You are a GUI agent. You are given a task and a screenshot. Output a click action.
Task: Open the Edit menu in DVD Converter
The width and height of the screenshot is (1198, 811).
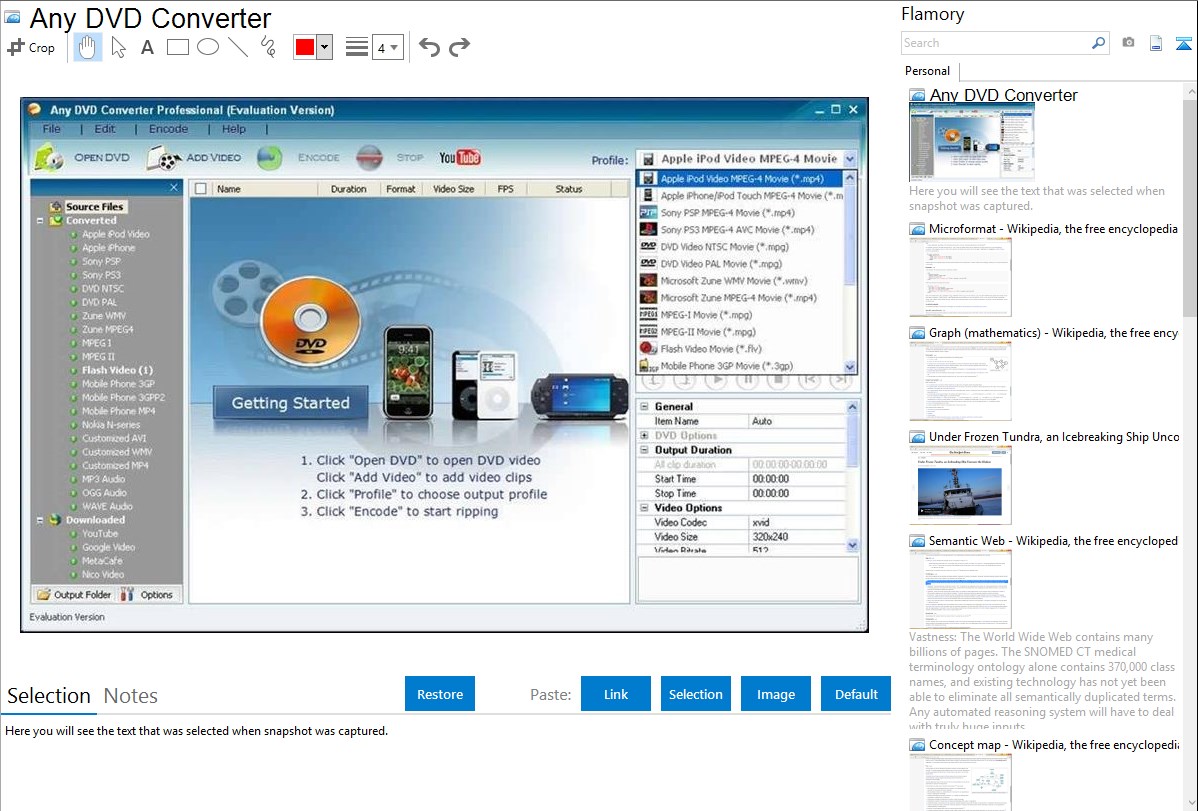coord(105,128)
